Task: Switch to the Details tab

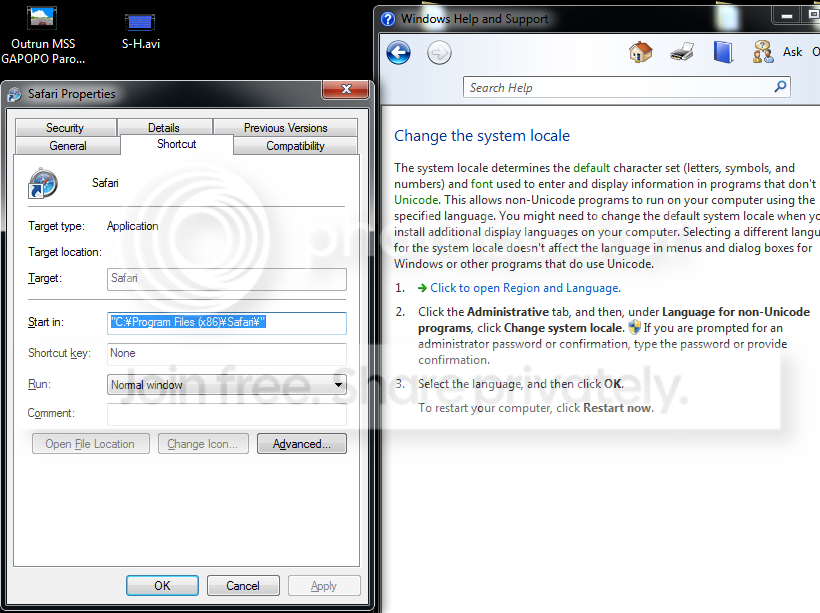Action: point(164,128)
